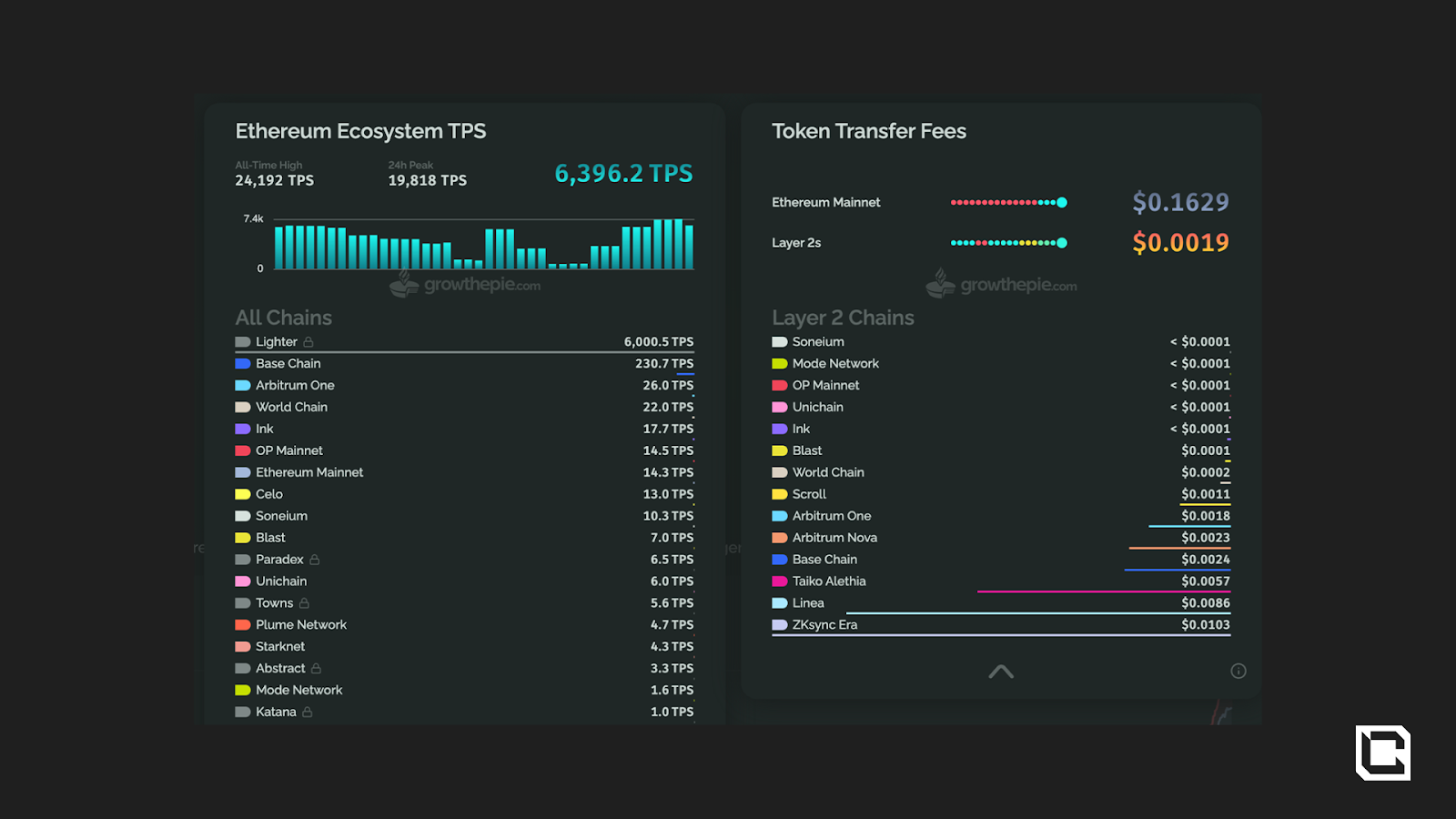Select the Linea chain row
This screenshot has height=819, width=1456.
[1001, 603]
